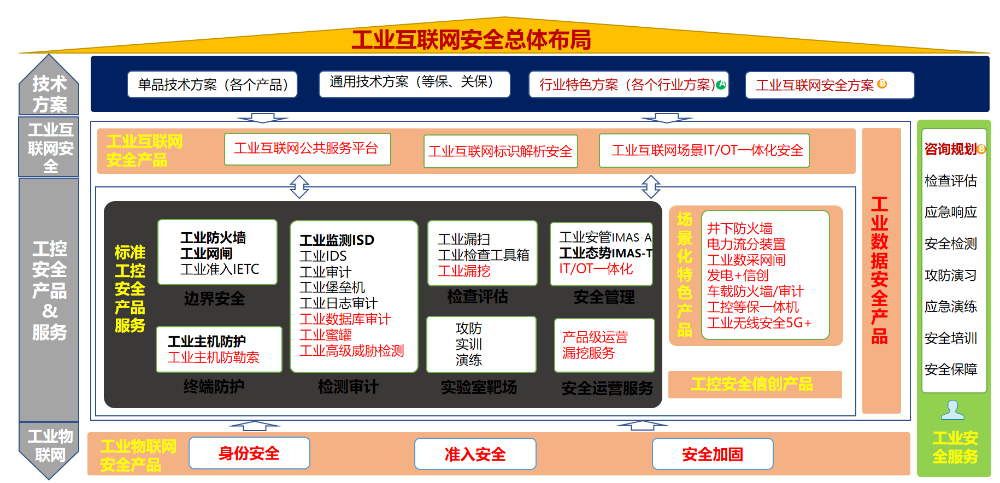
Task: Click the red 工业数据库审计 entry
Action: coord(345,319)
